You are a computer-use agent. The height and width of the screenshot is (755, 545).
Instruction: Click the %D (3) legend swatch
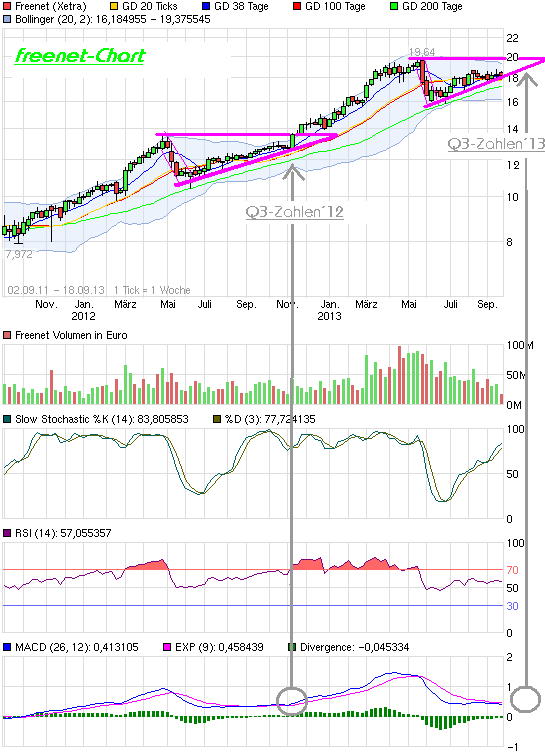tap(217, 419)
